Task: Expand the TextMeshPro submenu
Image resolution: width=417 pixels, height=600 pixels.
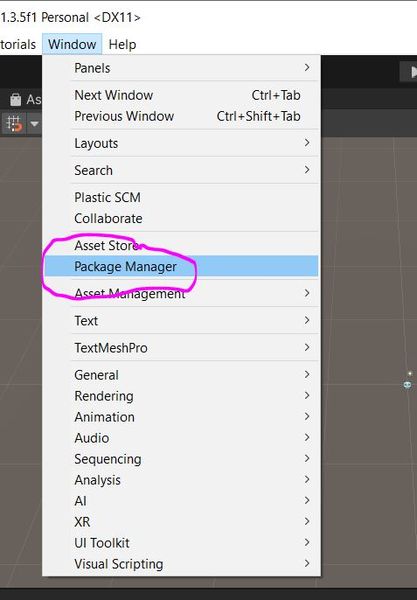Action: 181,347
